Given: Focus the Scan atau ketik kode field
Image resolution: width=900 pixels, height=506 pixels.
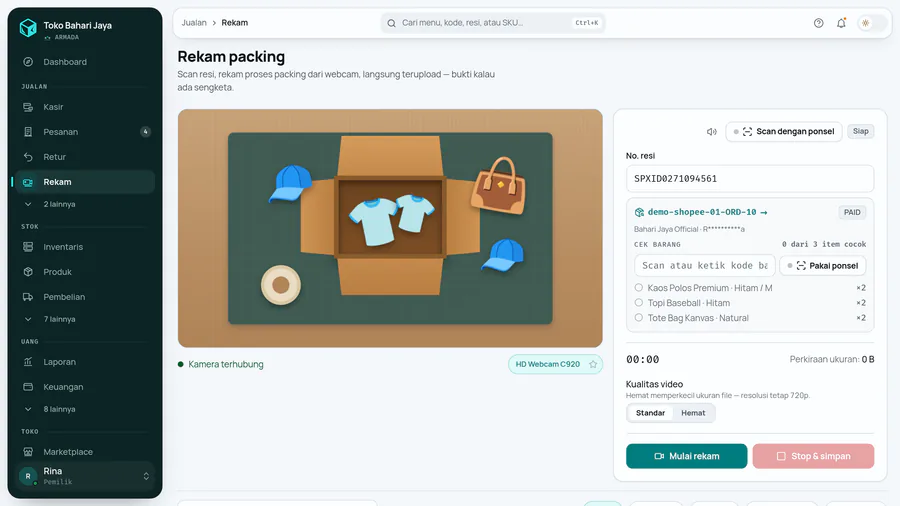Looking at the screenshot, I should coord(705,266).
